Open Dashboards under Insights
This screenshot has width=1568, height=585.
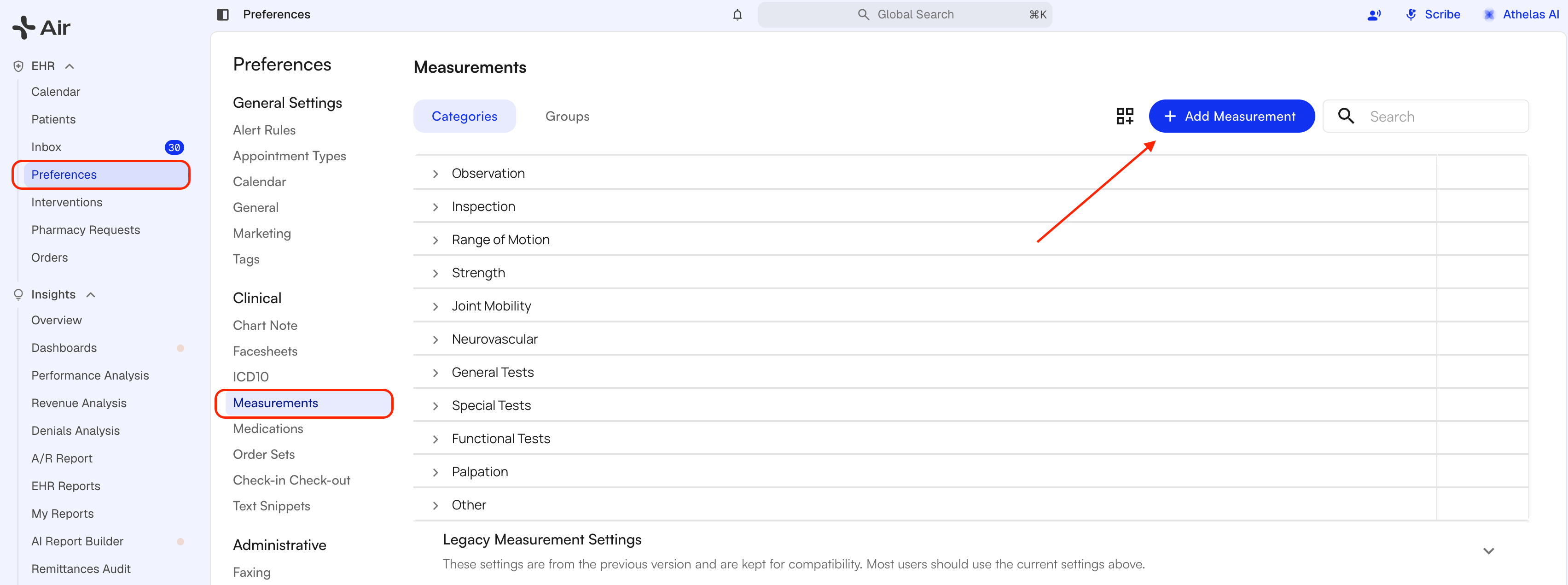pos(64,348)
